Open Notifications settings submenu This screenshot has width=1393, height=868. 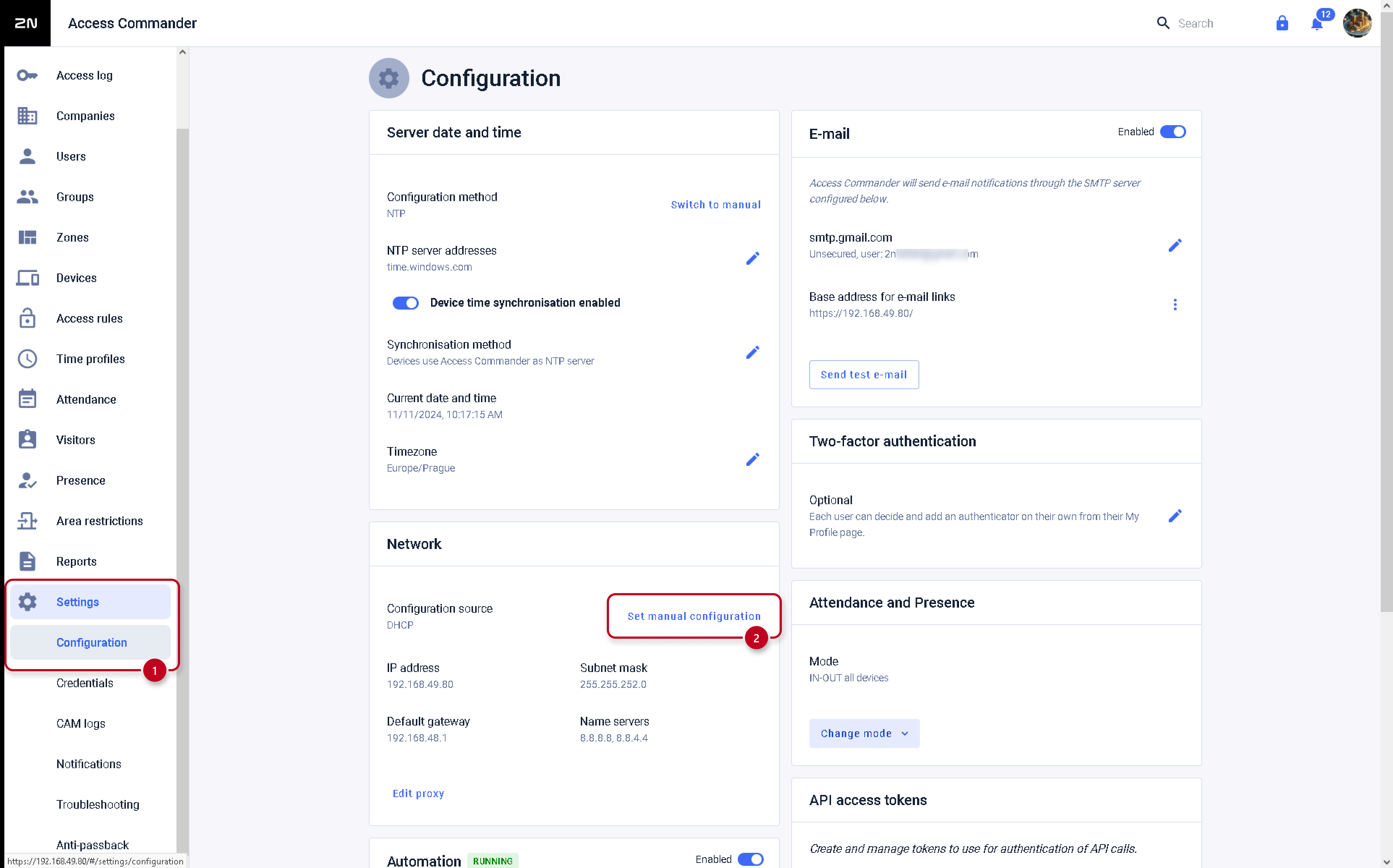pyautogui.click(x=90, y=764)
